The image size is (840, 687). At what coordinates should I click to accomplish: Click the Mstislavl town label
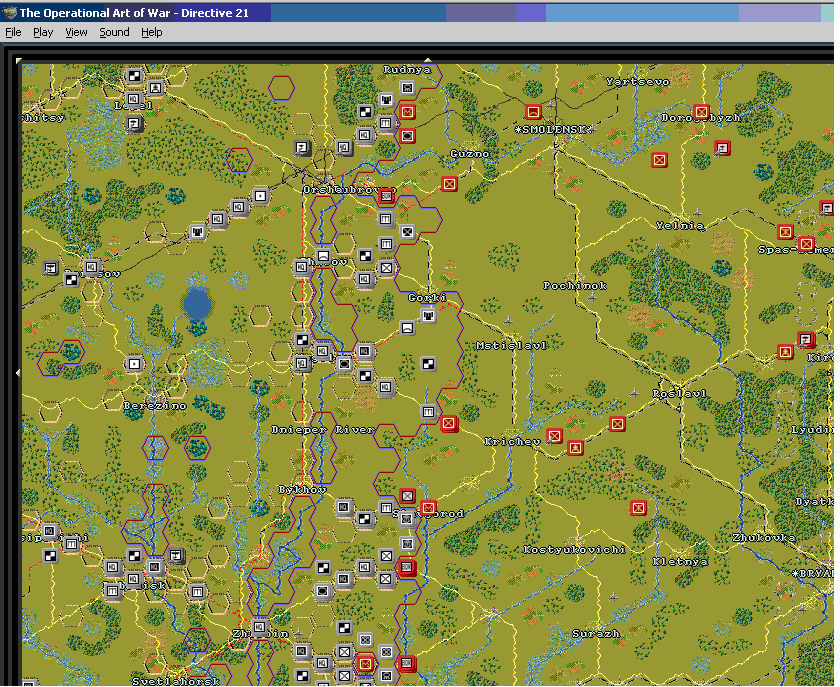tap(512, 346)
